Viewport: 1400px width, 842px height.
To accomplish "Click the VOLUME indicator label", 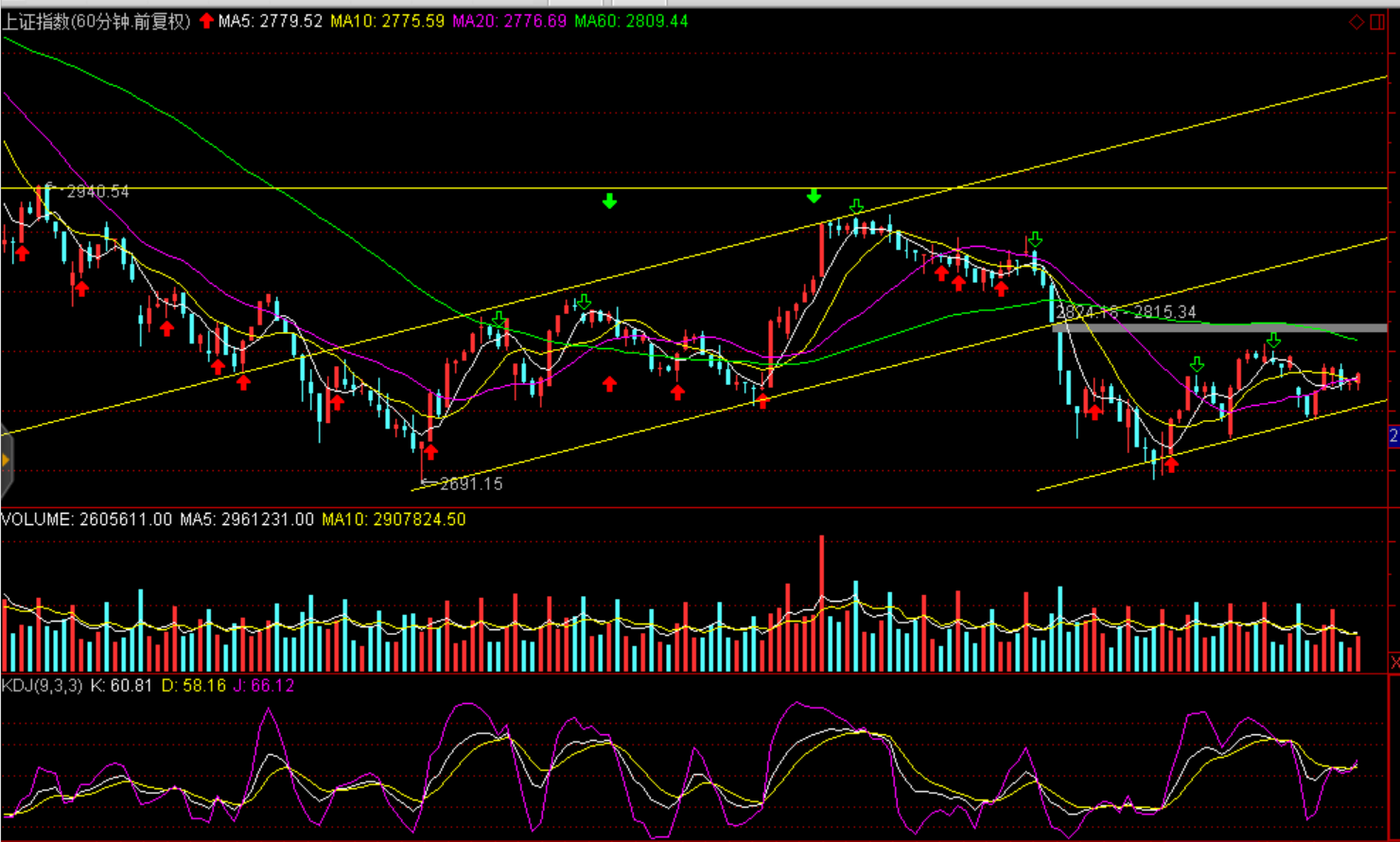I will point(87,519).
